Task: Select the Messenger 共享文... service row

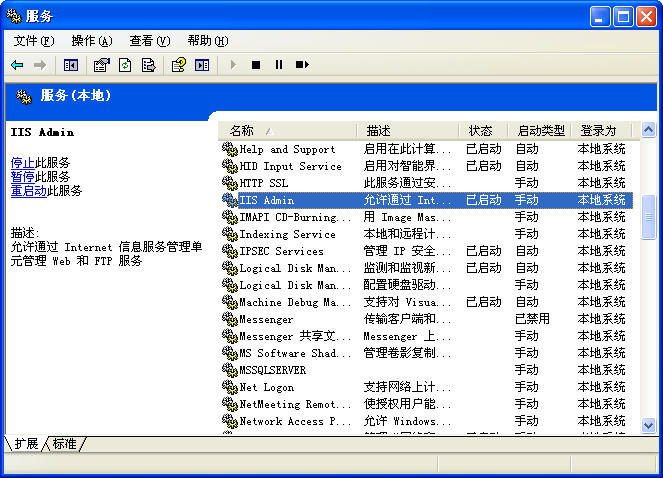Action: (x=427, y=336)
